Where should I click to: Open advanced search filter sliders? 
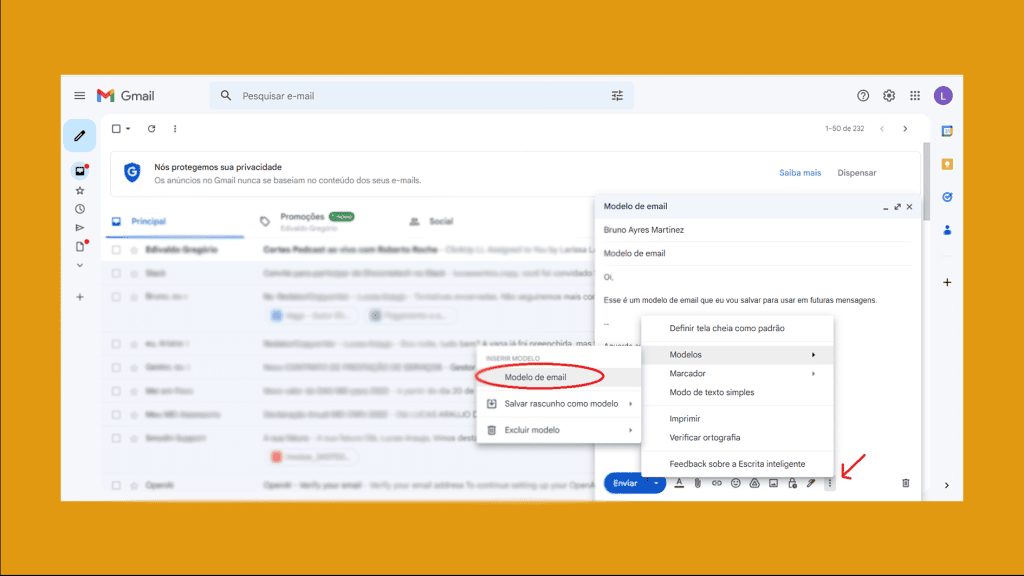[617, 95]
